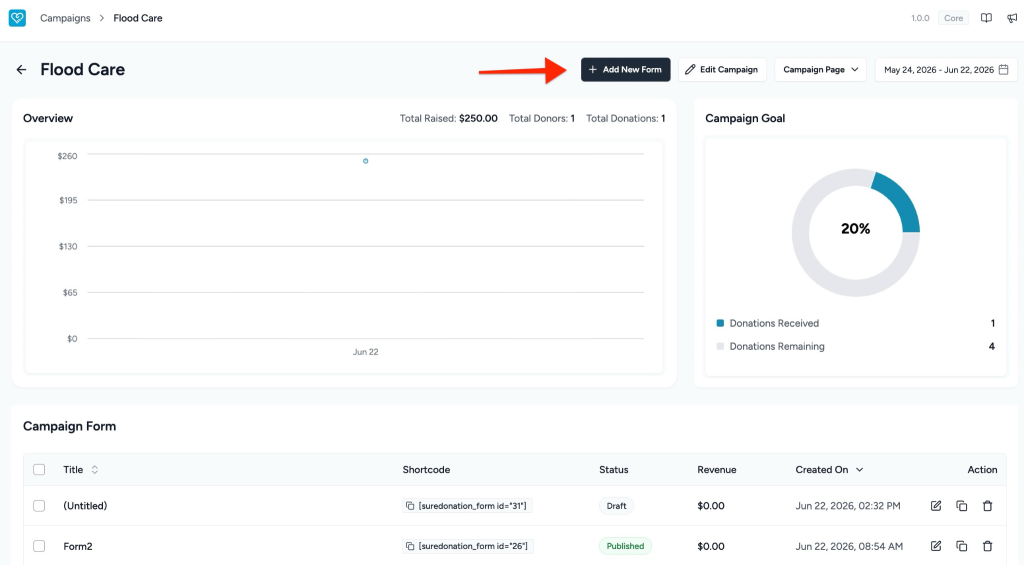Navigate to Campaigns breadcrumb
Viewport: 1024px width, 565px height.
pyautogui.click(x=65, y=18)
